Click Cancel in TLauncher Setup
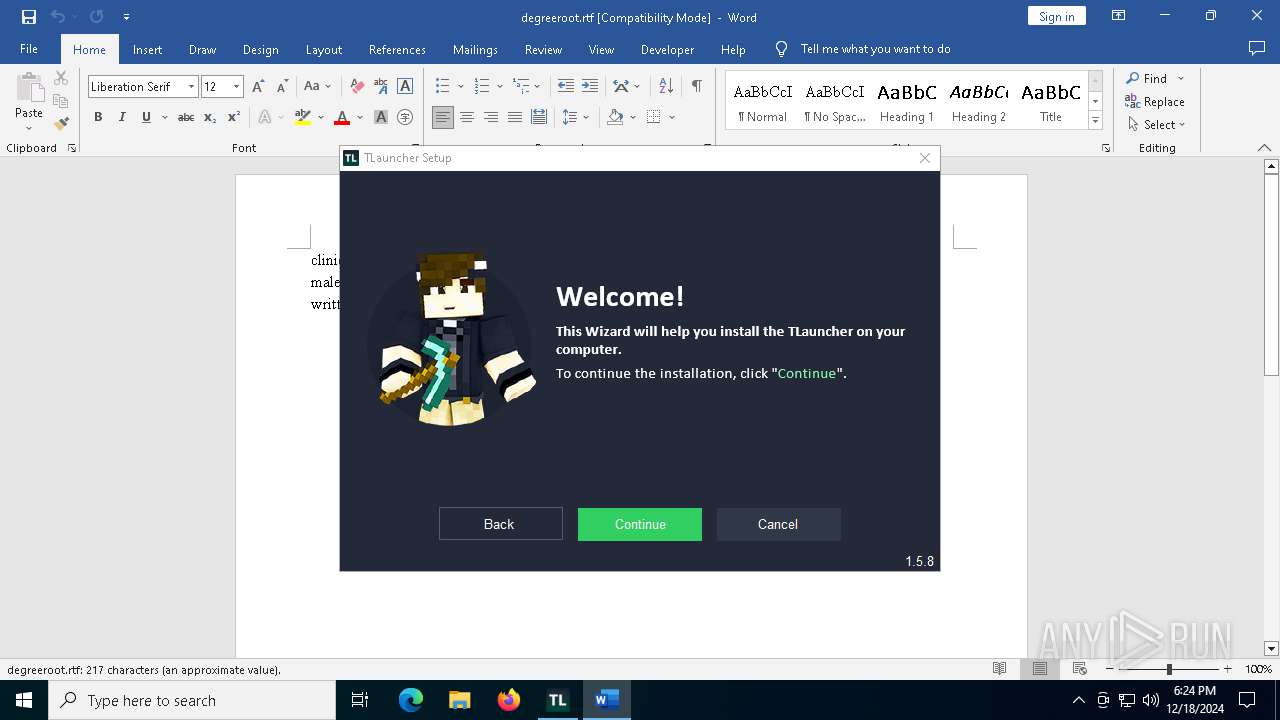This screenshot has height=720, width=1280. point(778,524)
